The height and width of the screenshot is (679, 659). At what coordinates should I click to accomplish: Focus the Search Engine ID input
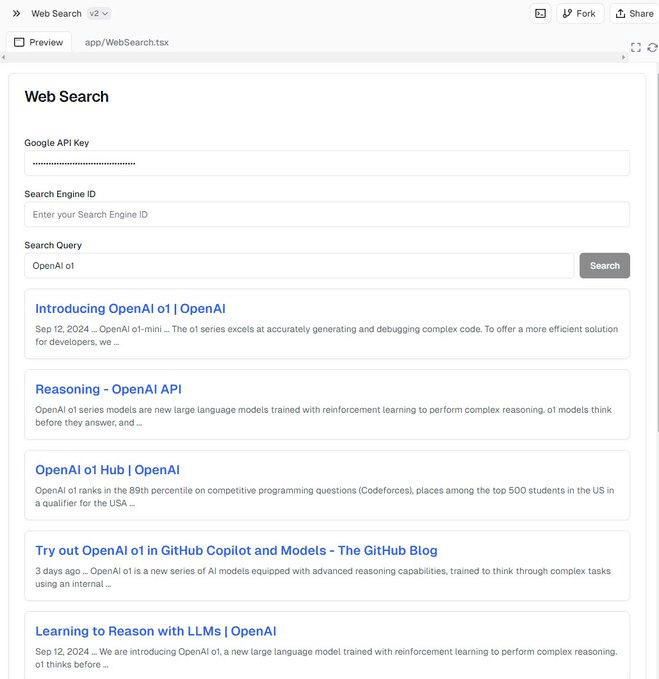pyautogui.click(x=327, y=214)
